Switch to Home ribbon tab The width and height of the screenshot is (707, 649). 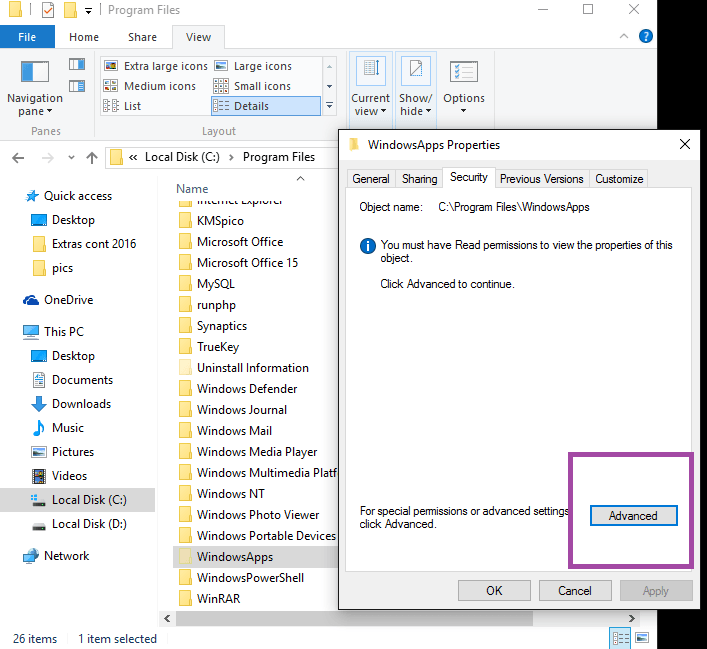pyautogui.click(x=84, y=37)
